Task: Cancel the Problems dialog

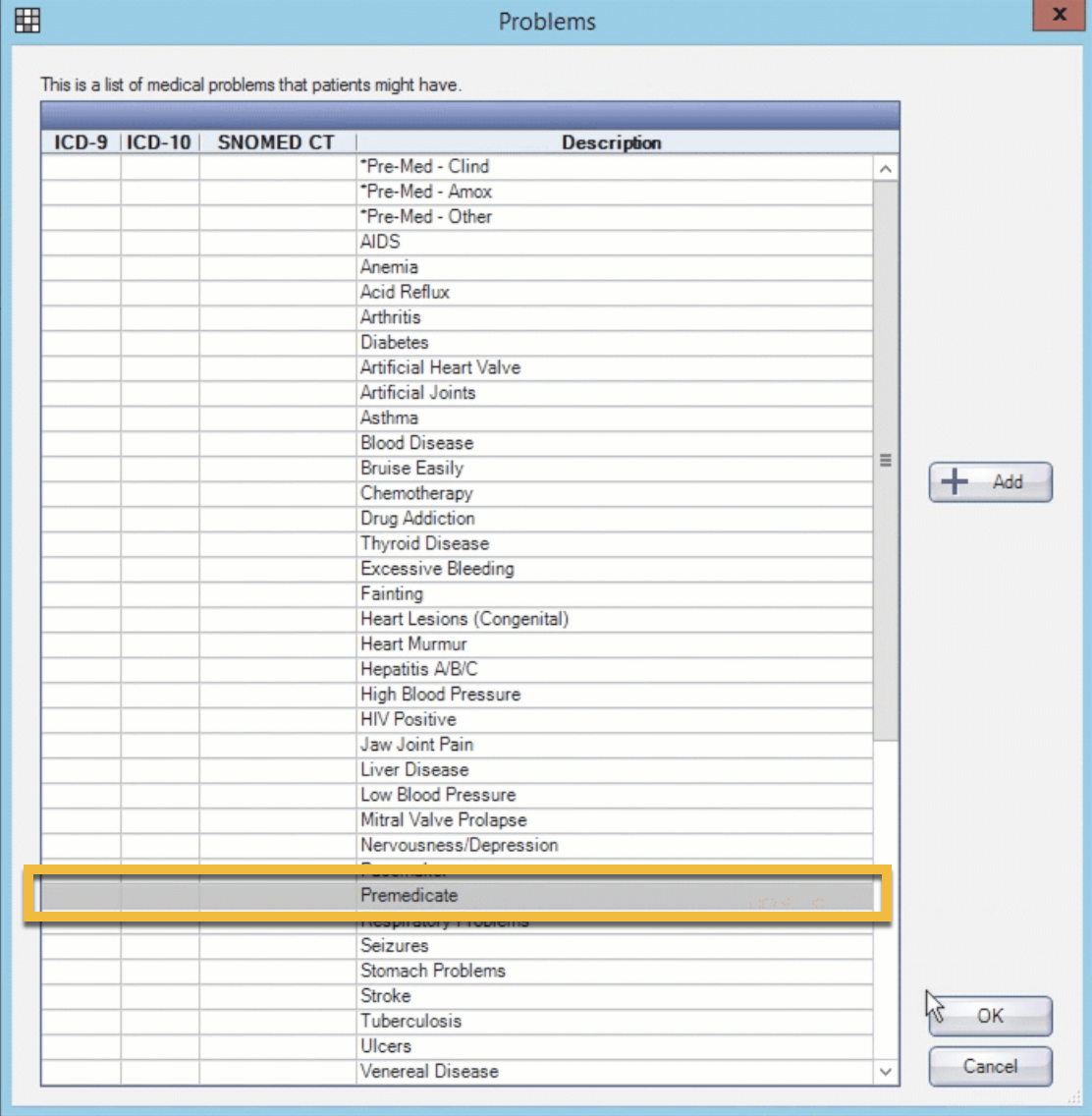Action: 990,1066
